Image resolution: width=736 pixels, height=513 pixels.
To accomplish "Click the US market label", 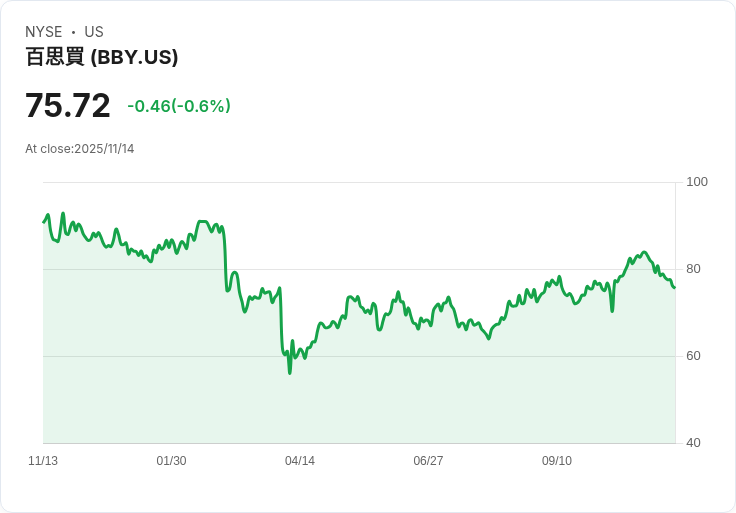I will point(94,32).
